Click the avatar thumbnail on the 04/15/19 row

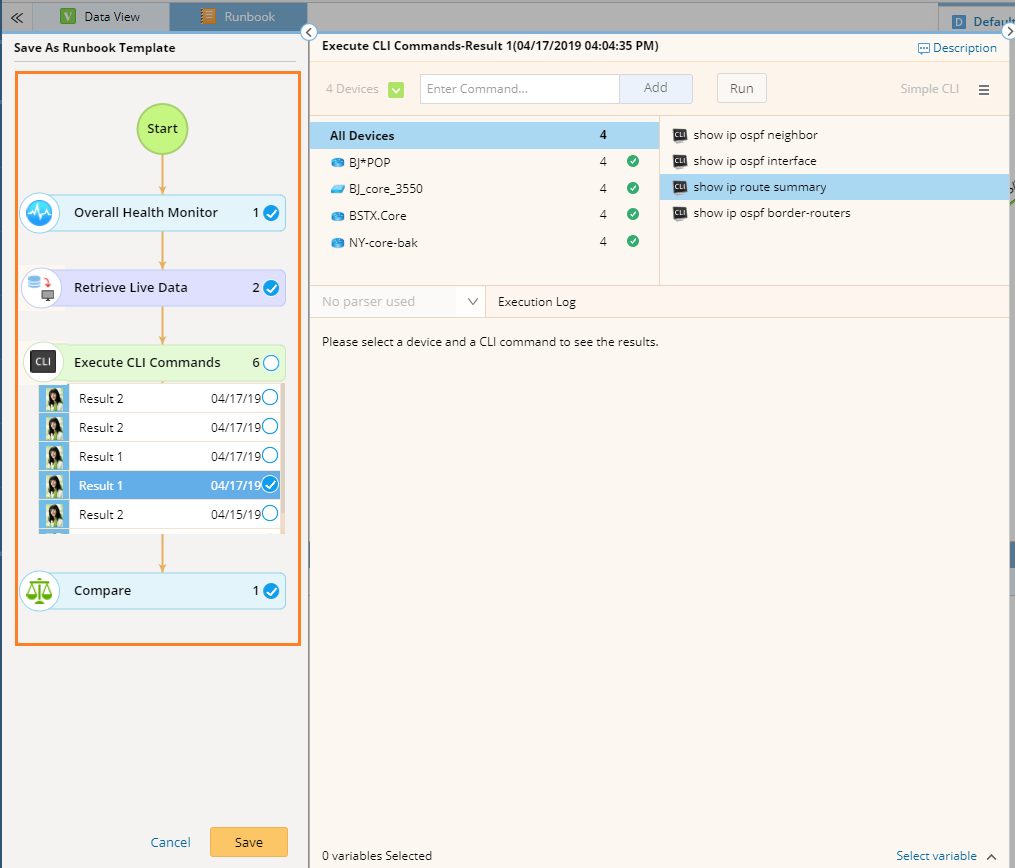tap(54, 515)
